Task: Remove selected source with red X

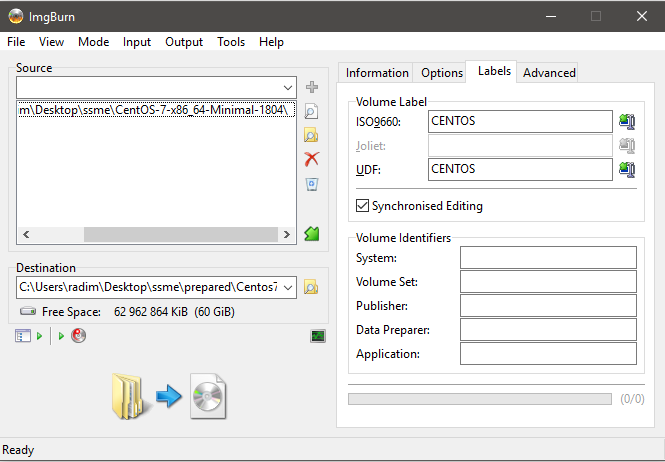Action: tap(311, 159)
